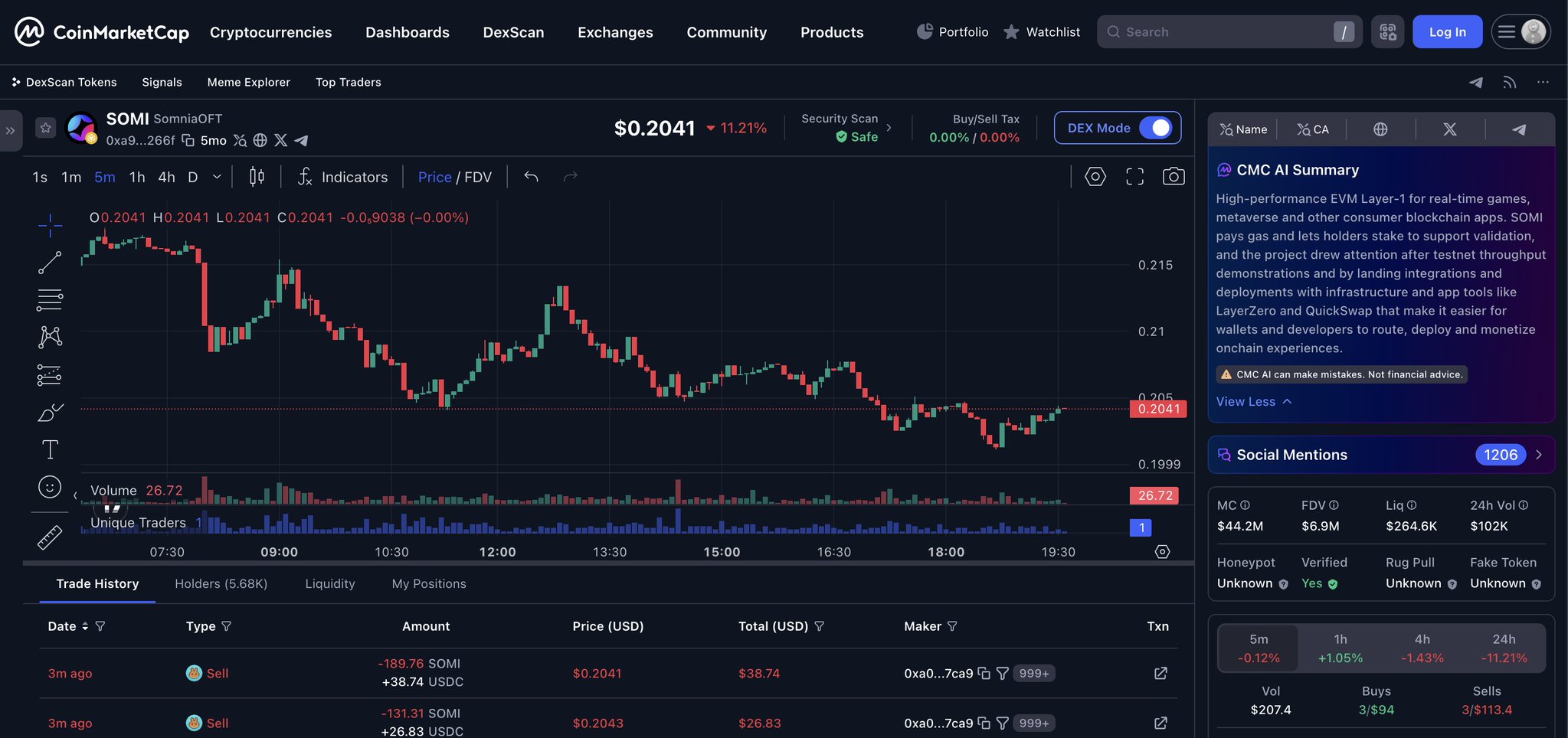Set chart interval to 1h

pyautogui.click(x=137, y=177)
